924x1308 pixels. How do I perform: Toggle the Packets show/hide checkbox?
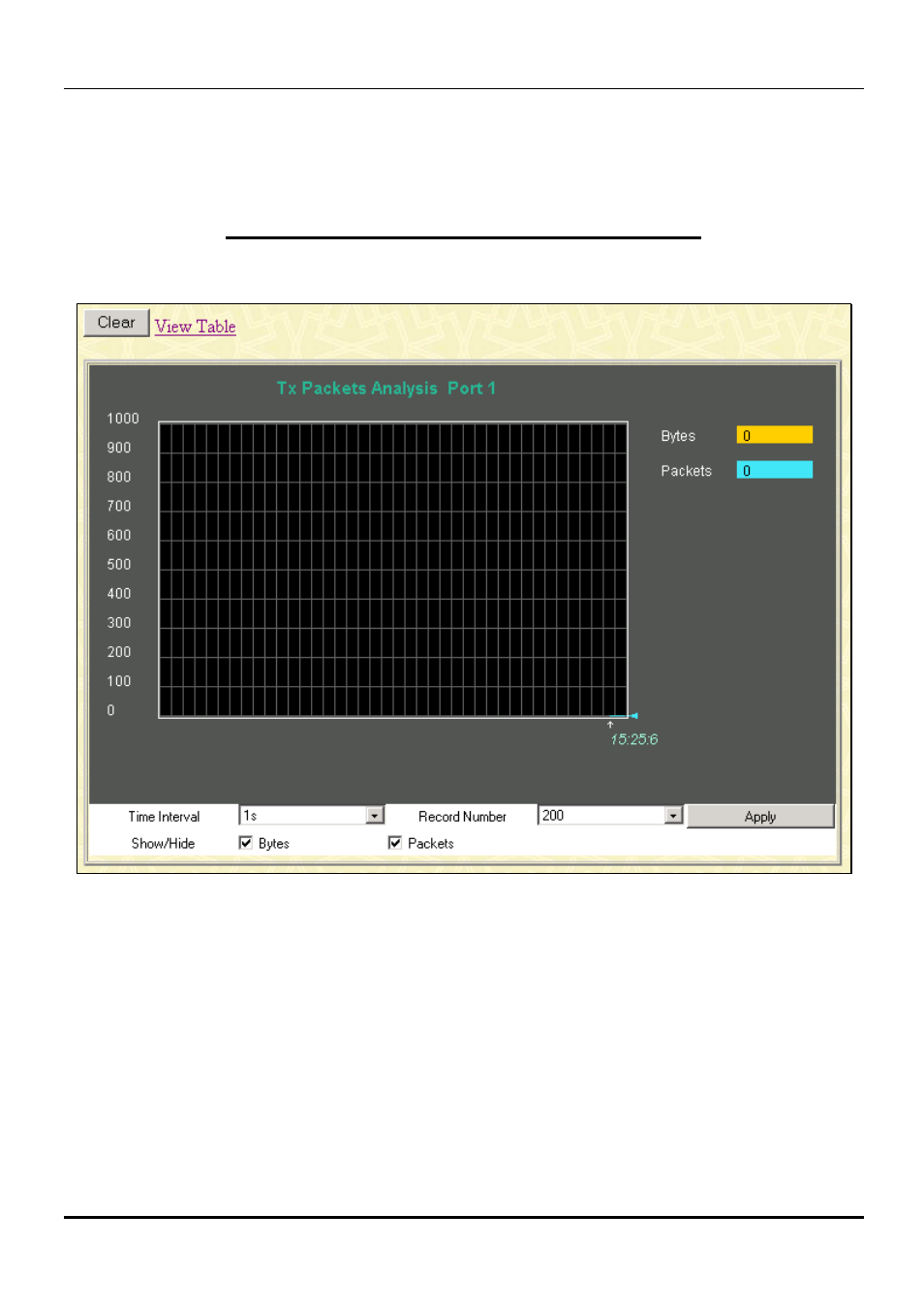pyautogui.click(x=395, y=843)
